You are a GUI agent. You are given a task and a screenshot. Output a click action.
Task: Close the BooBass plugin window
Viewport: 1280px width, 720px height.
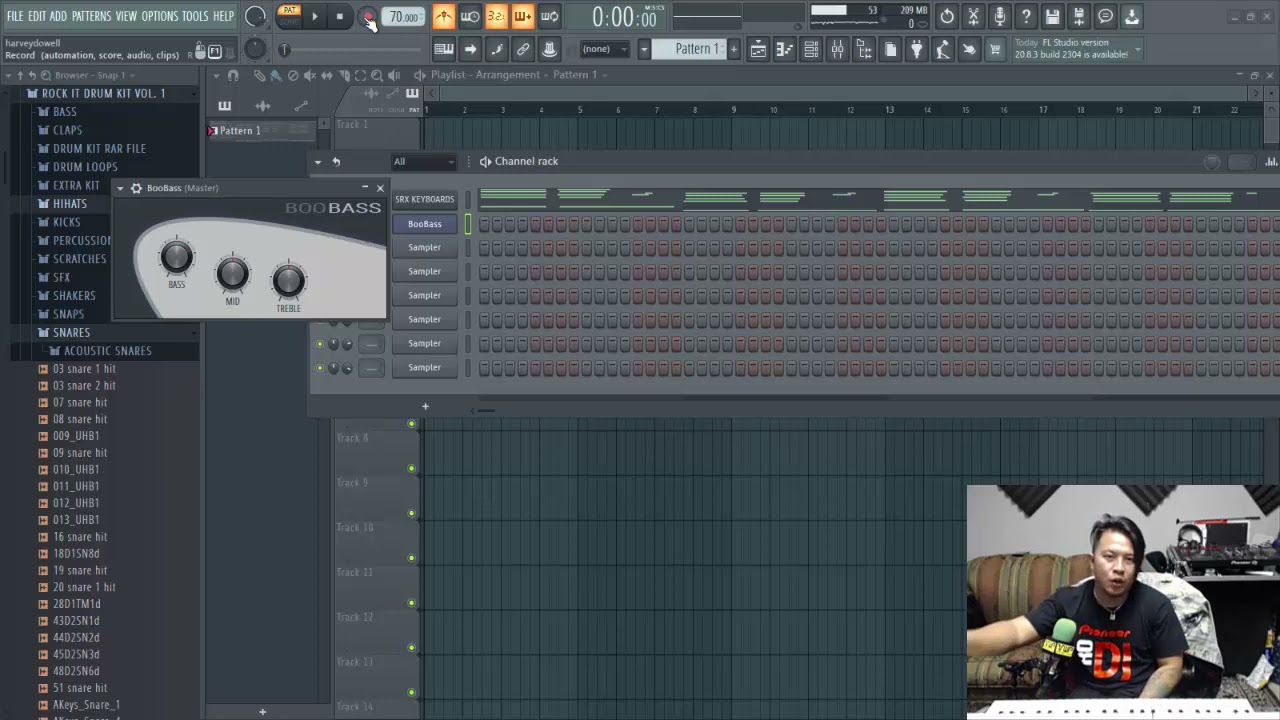point(380,188)
